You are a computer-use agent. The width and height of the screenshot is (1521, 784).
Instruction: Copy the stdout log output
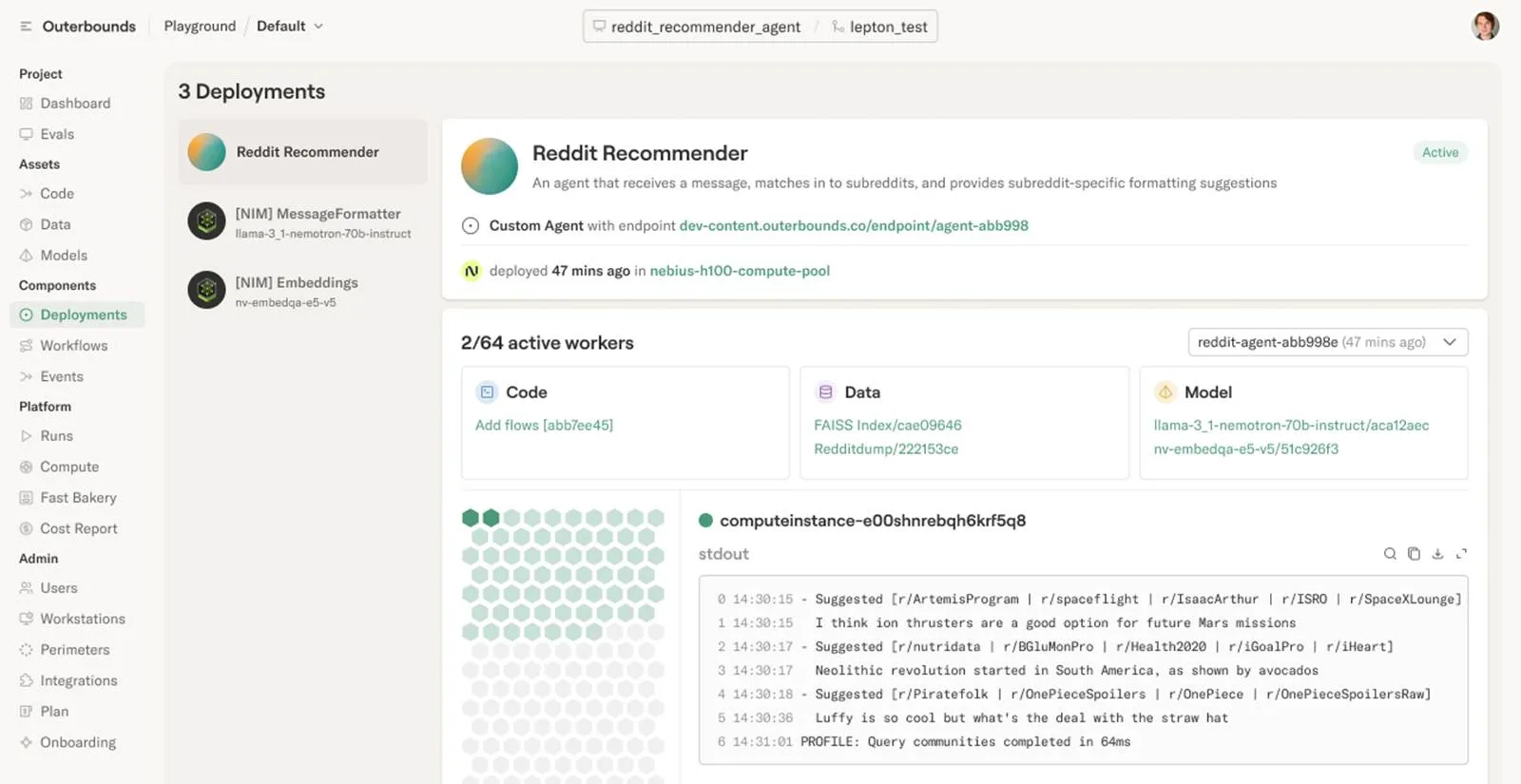(1414, 554)
